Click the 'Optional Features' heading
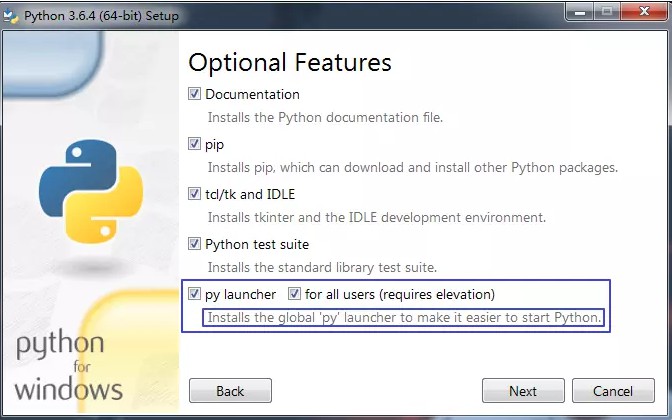 [290, 63]
